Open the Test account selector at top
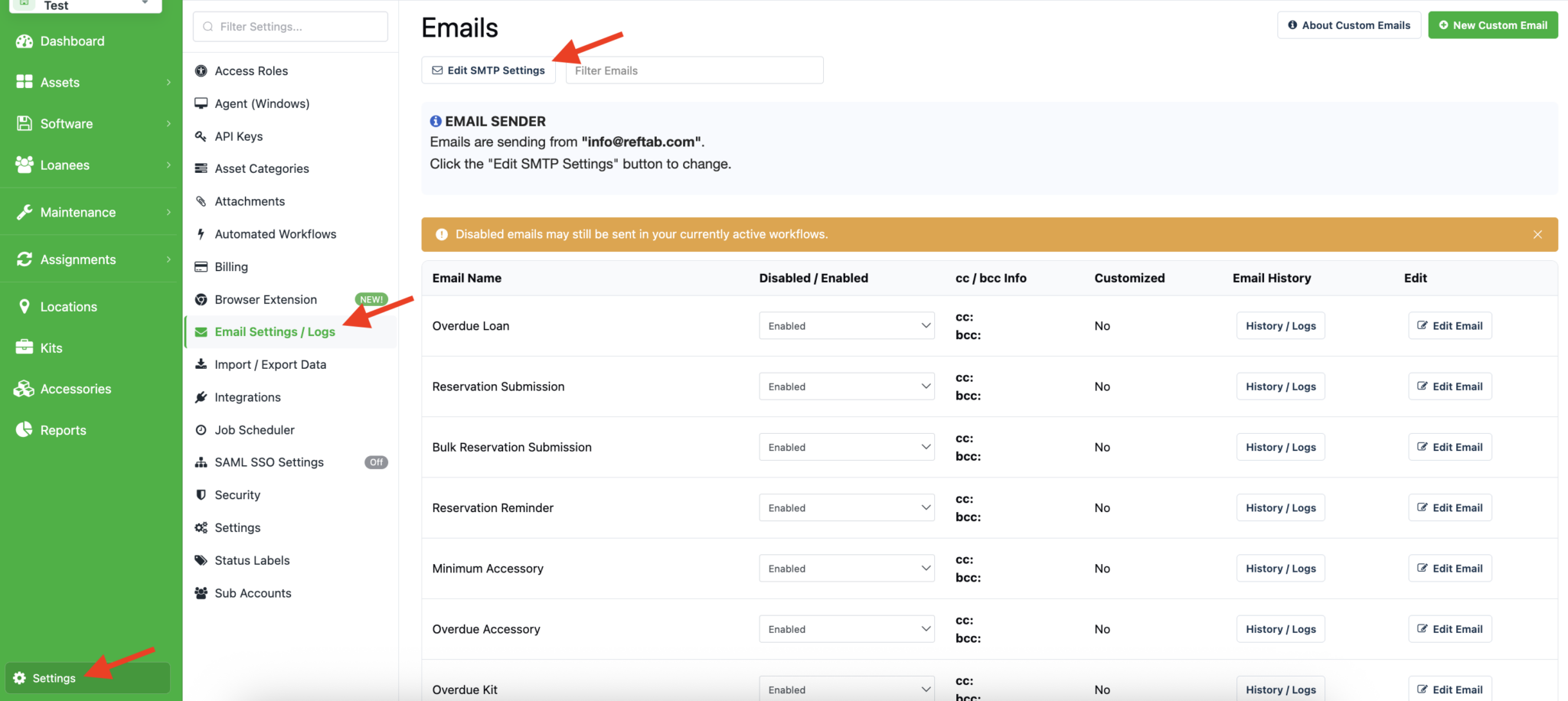Screen dimensions: 1568x701 [x=85, y=6]
